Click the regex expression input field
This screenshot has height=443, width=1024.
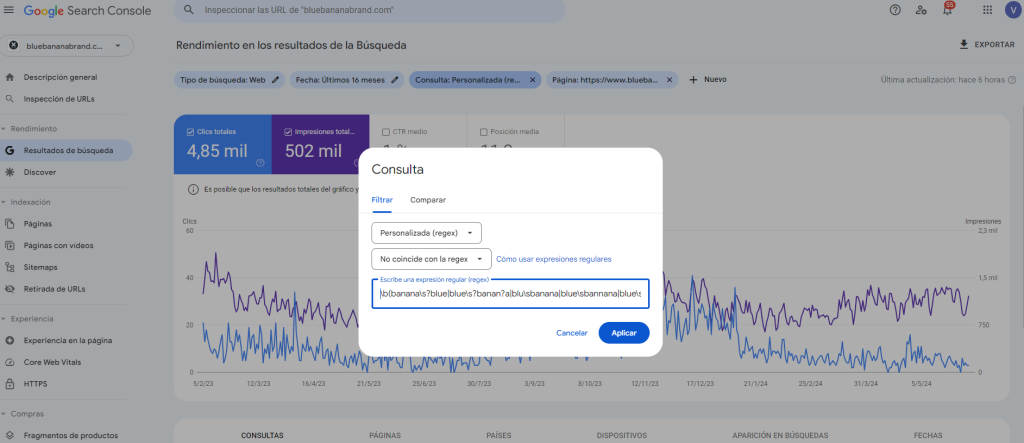[510, 295]
